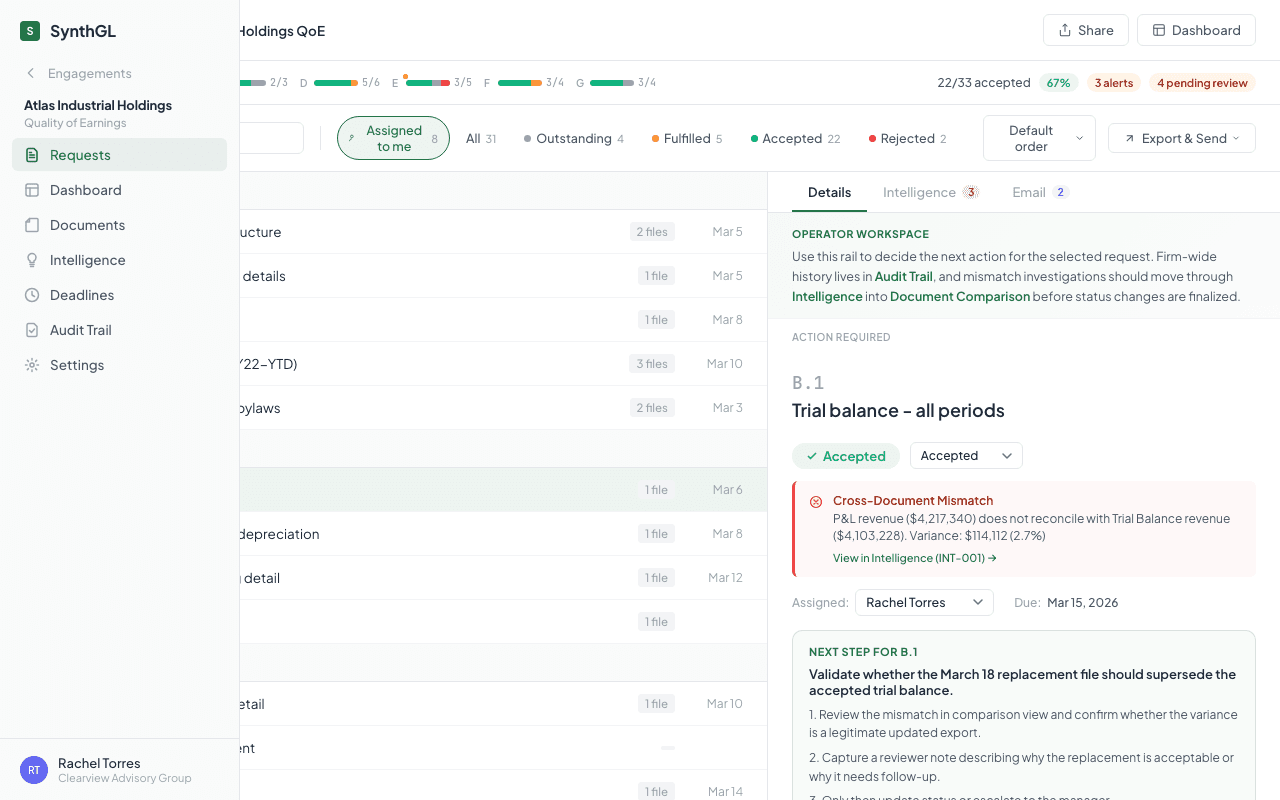The height and width of the screenshot is (800, 1280).
Task: Open the Default order sorting dropdown
Action: click(x=1039, y=138)
